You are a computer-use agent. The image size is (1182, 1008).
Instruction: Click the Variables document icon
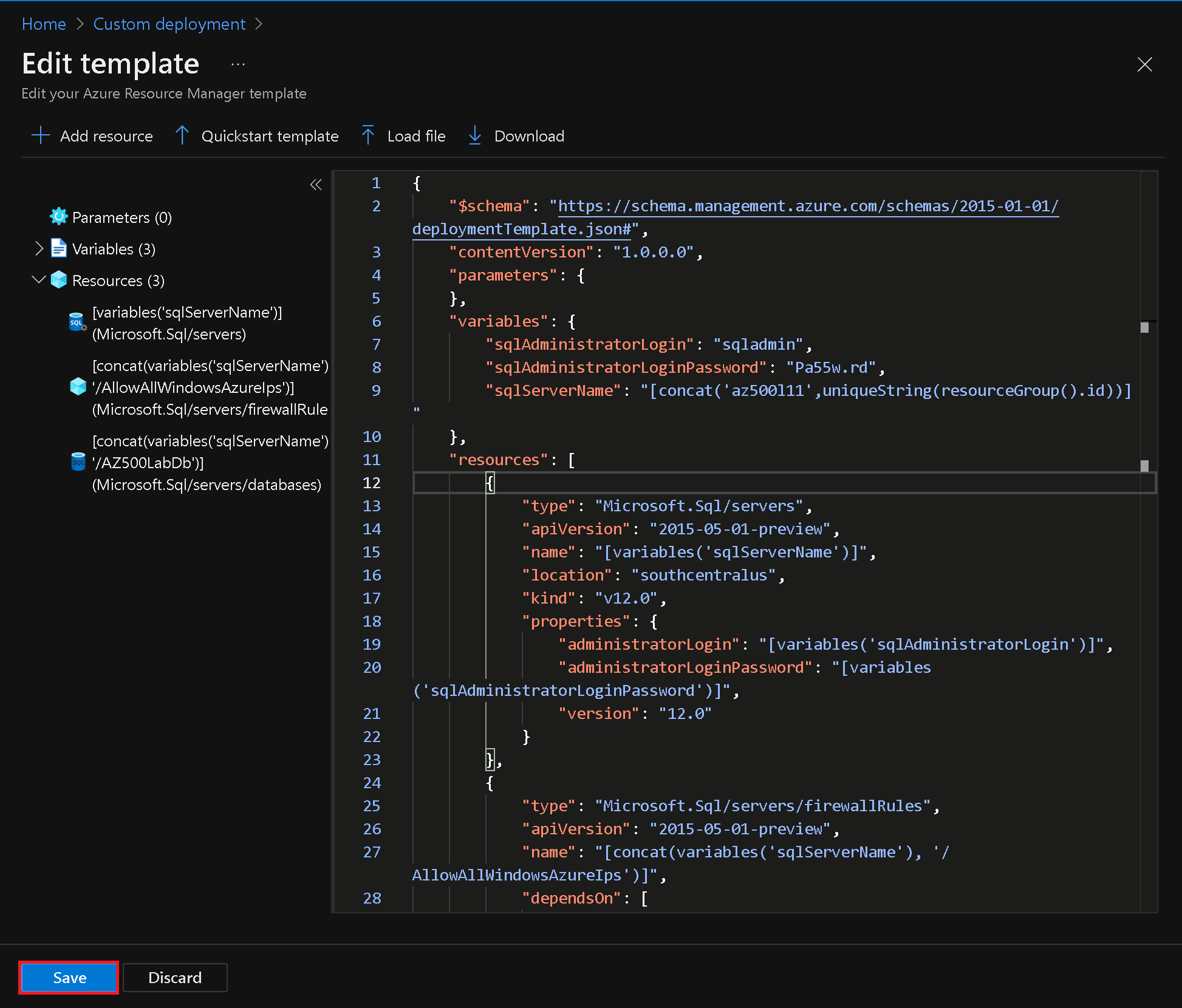pos(58,248)
